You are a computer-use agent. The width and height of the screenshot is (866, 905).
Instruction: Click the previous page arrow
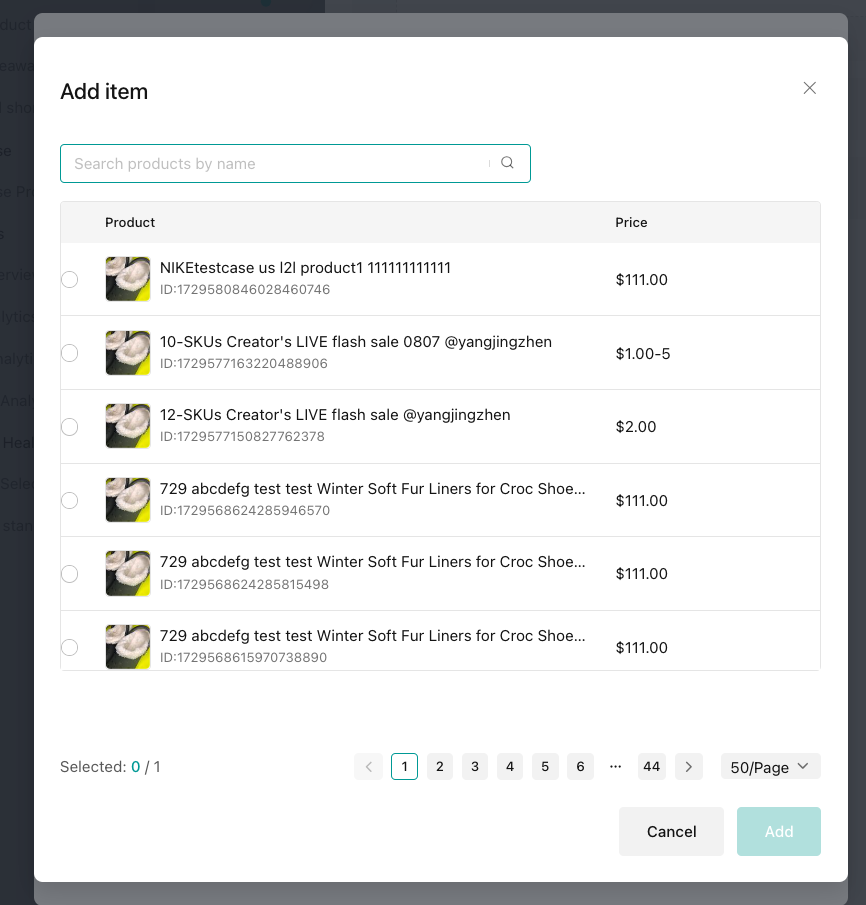[x=368, y=767]
